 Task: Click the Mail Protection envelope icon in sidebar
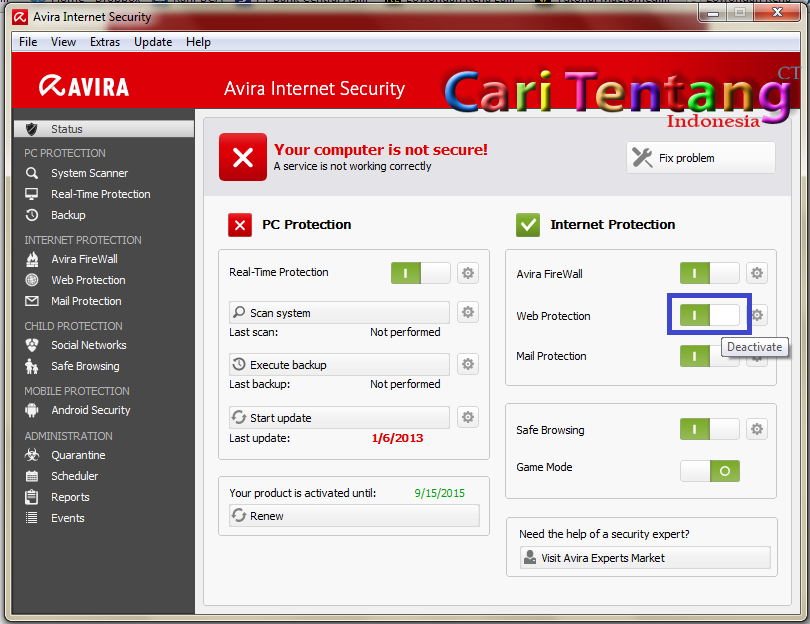click(32, 301)
